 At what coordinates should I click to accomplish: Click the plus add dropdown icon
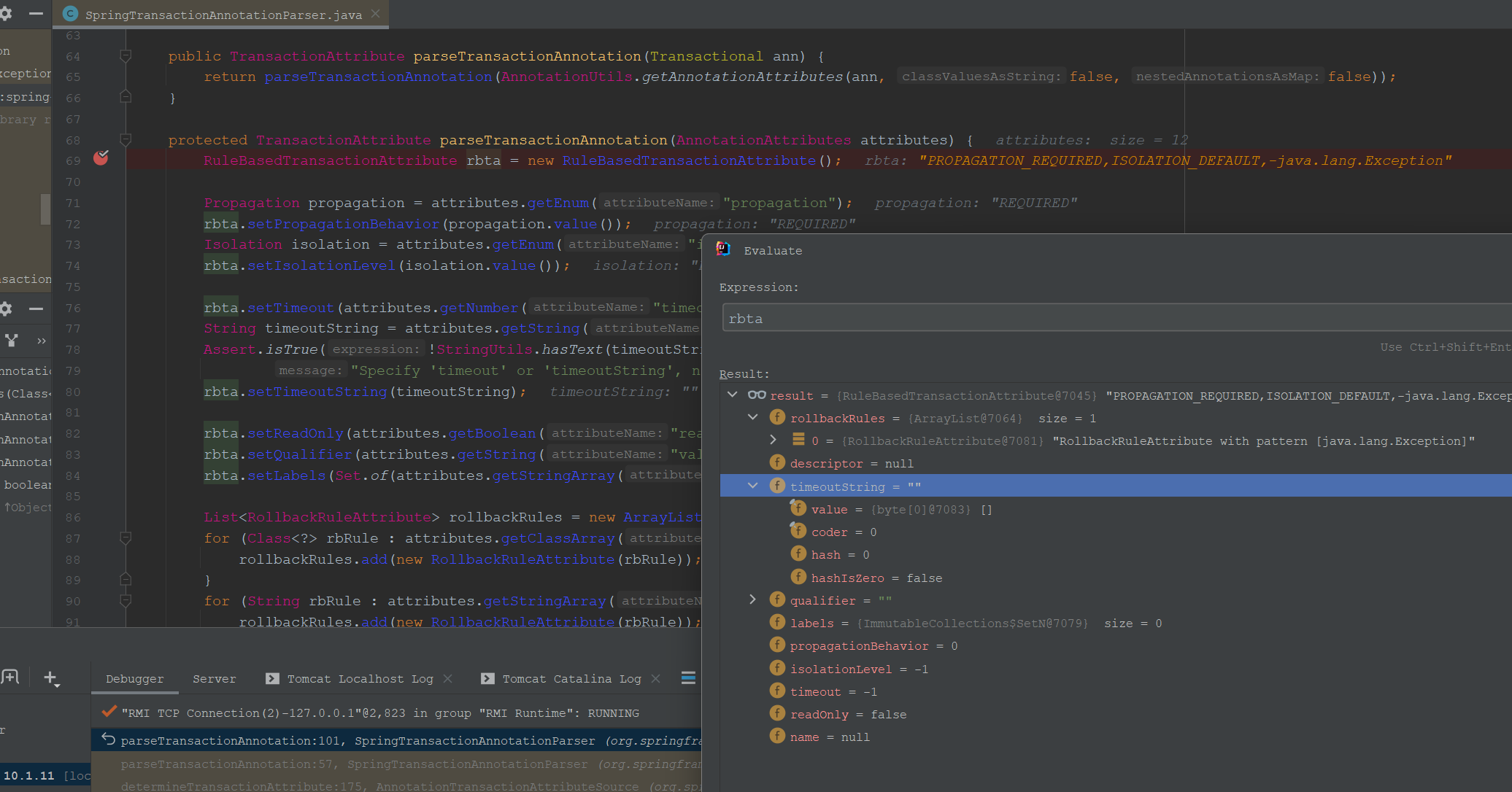click(x=50, y=678)
